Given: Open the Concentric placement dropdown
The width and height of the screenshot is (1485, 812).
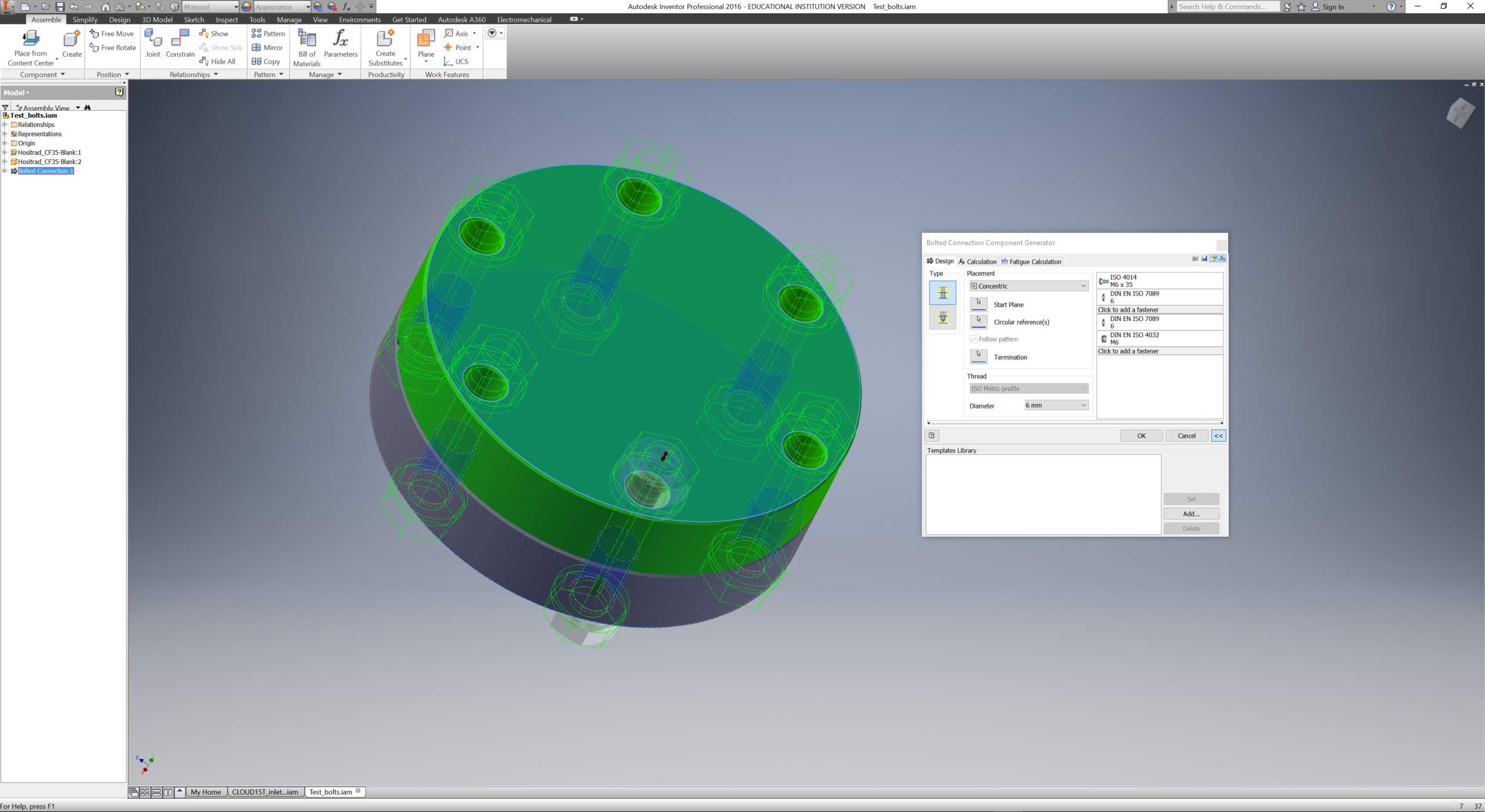Looking at the screenshot, I should [1028, 286].
